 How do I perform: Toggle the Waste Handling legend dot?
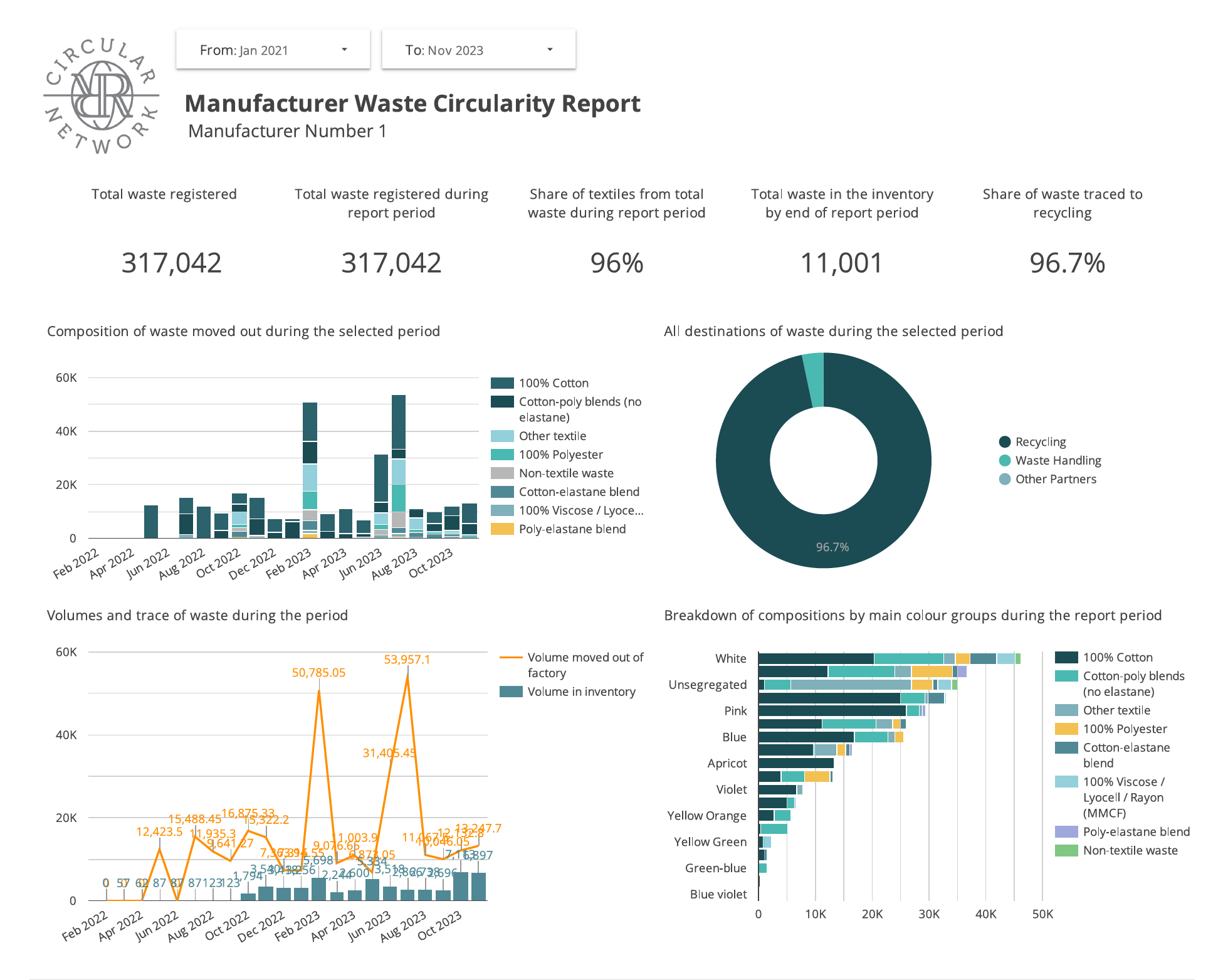pos(1005,460)
